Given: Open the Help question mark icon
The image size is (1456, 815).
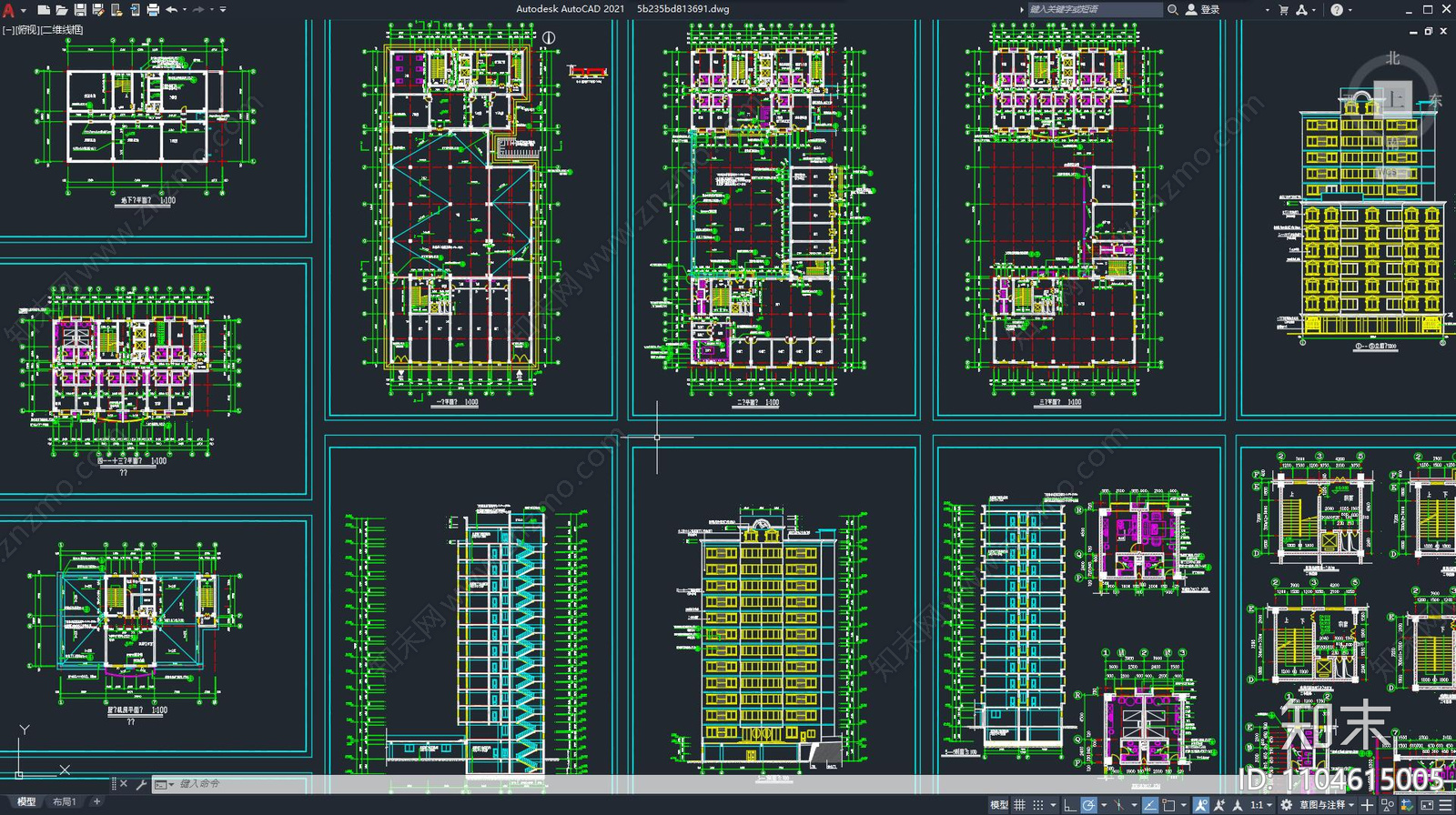Looking at the screenshot, I should click(1336, 9).
